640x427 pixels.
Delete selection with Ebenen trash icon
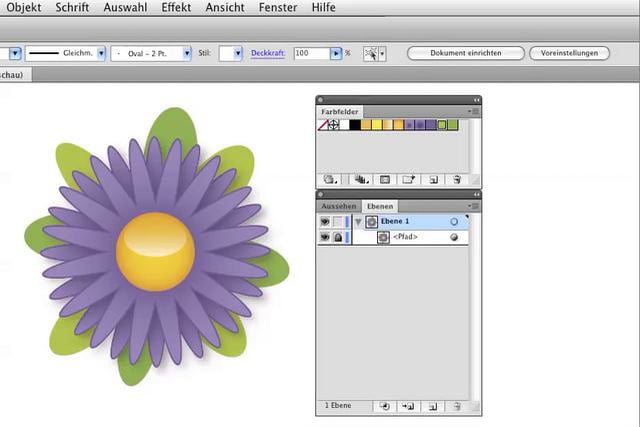tap(457, 406)
